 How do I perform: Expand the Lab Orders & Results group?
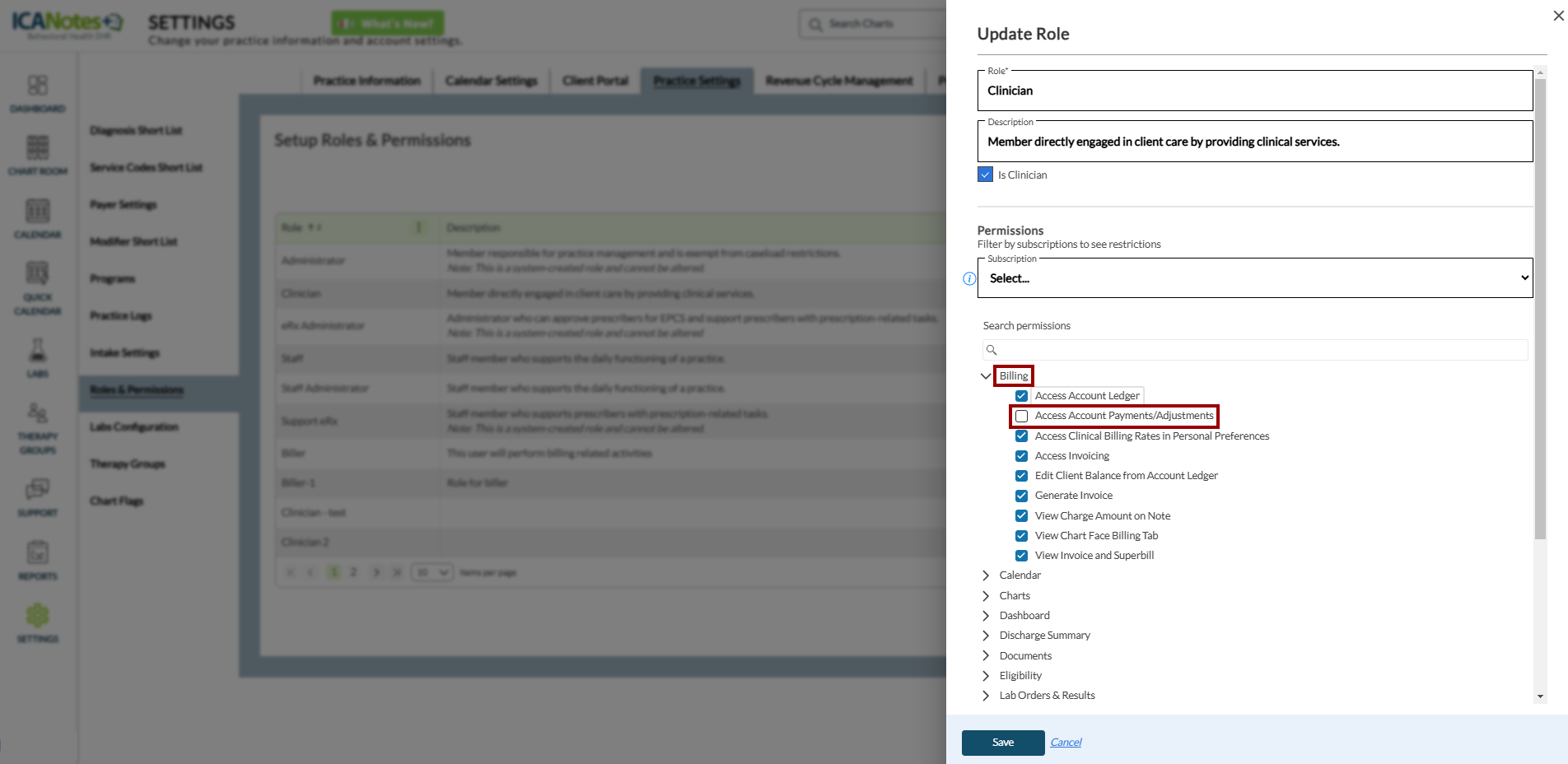pyautogui.click(x=986, y=696)
